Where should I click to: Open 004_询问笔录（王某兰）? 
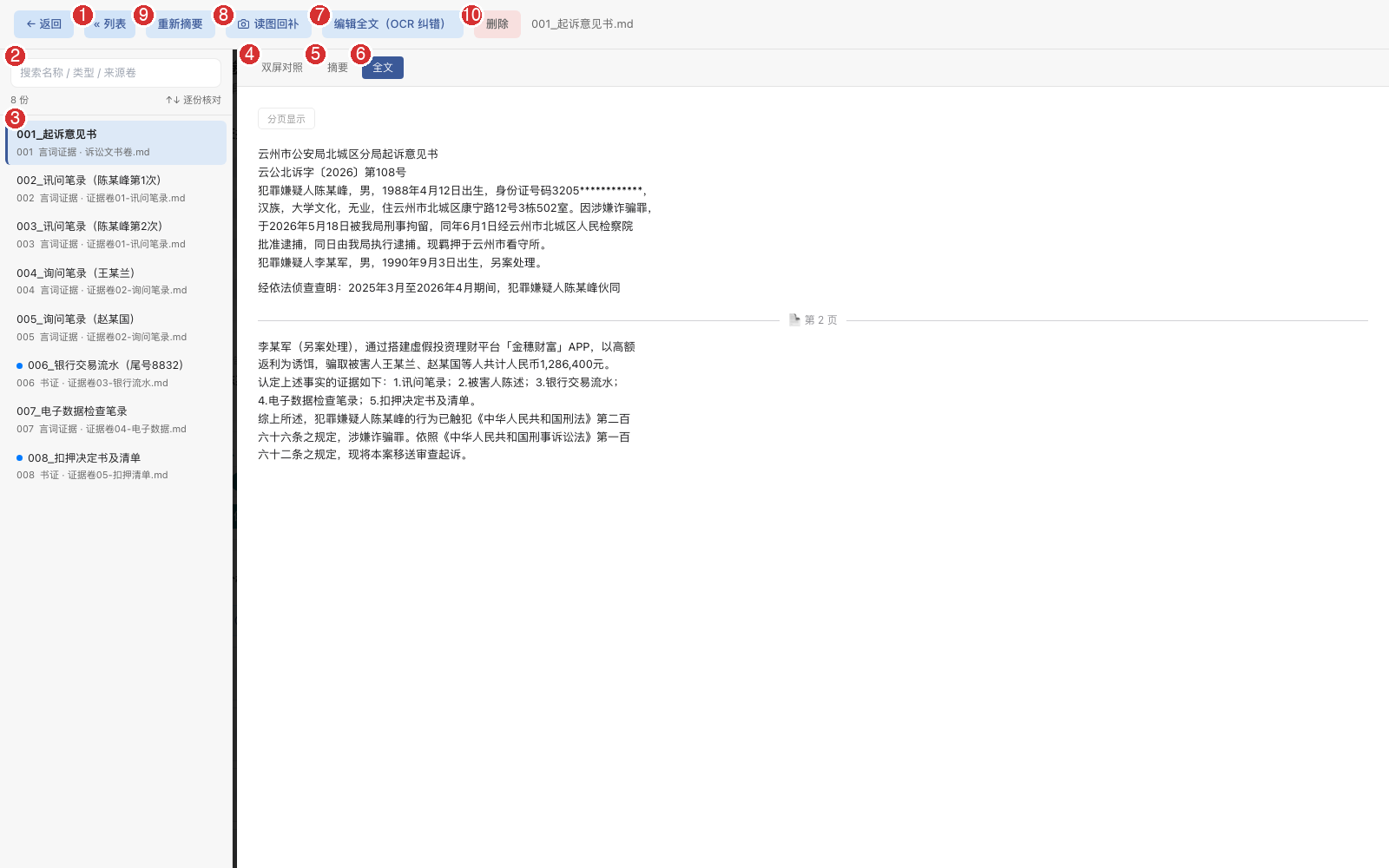tap(115, 281)
